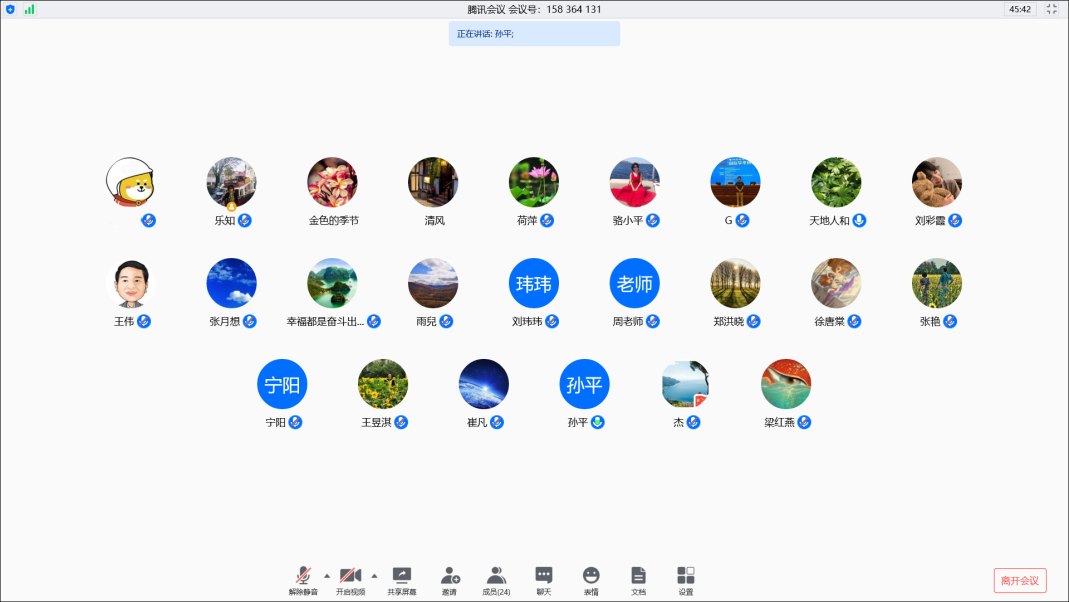
Task: Select 孙平's avatar tile
Action: [584, 385]
